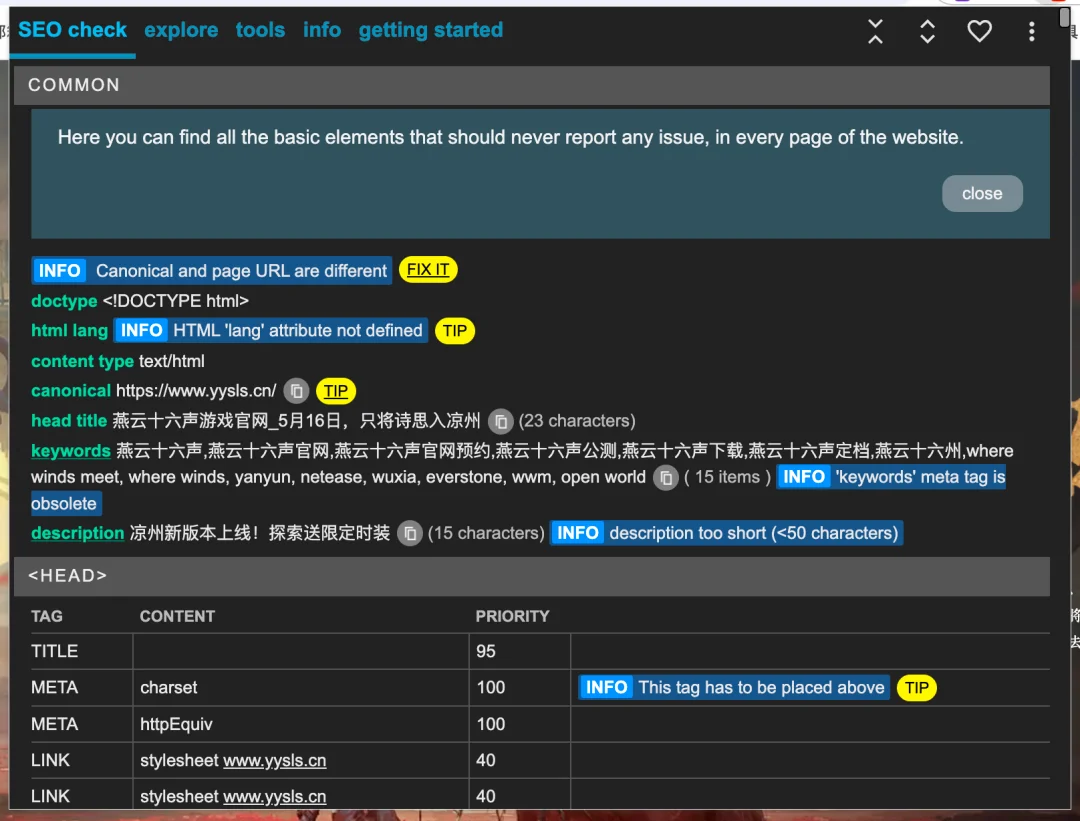This screenshot has width=1080, height=821.
Task: Click the collapse all sections icon
Action: point(875,32)
